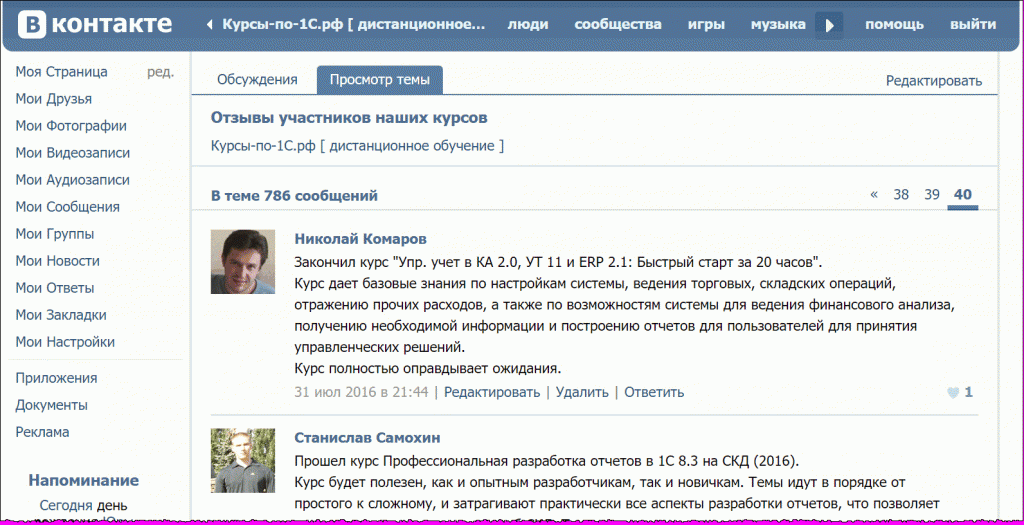Screen dimensions: 1024x525
Task: Click the like count 1 on Комаров's post
Action: pyautogui.click(x=968, y=392)
